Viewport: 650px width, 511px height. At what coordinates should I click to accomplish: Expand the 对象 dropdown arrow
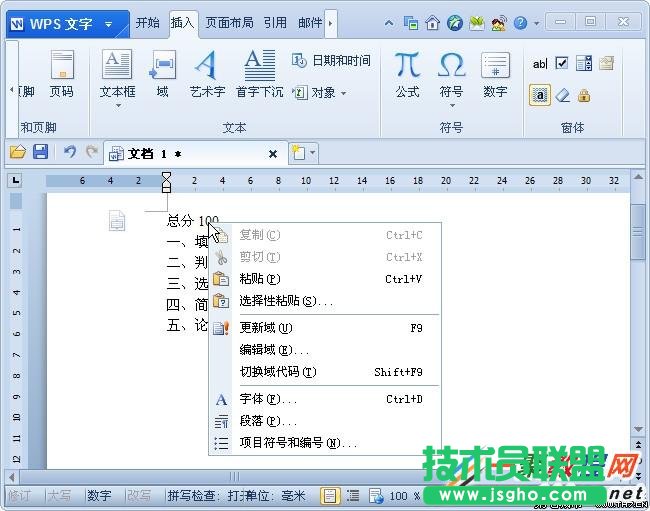coord(344,93)
